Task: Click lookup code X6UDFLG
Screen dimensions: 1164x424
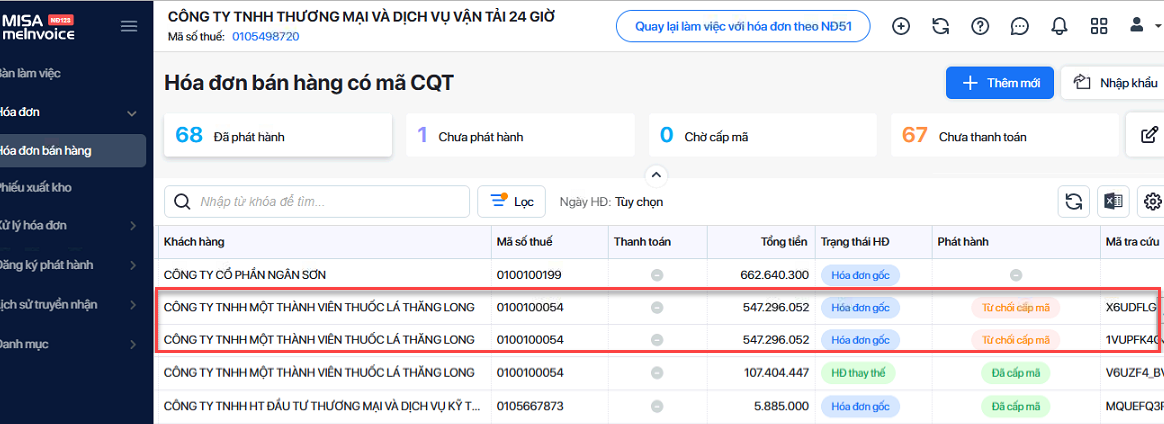Action: click(x=1132, y=307)
